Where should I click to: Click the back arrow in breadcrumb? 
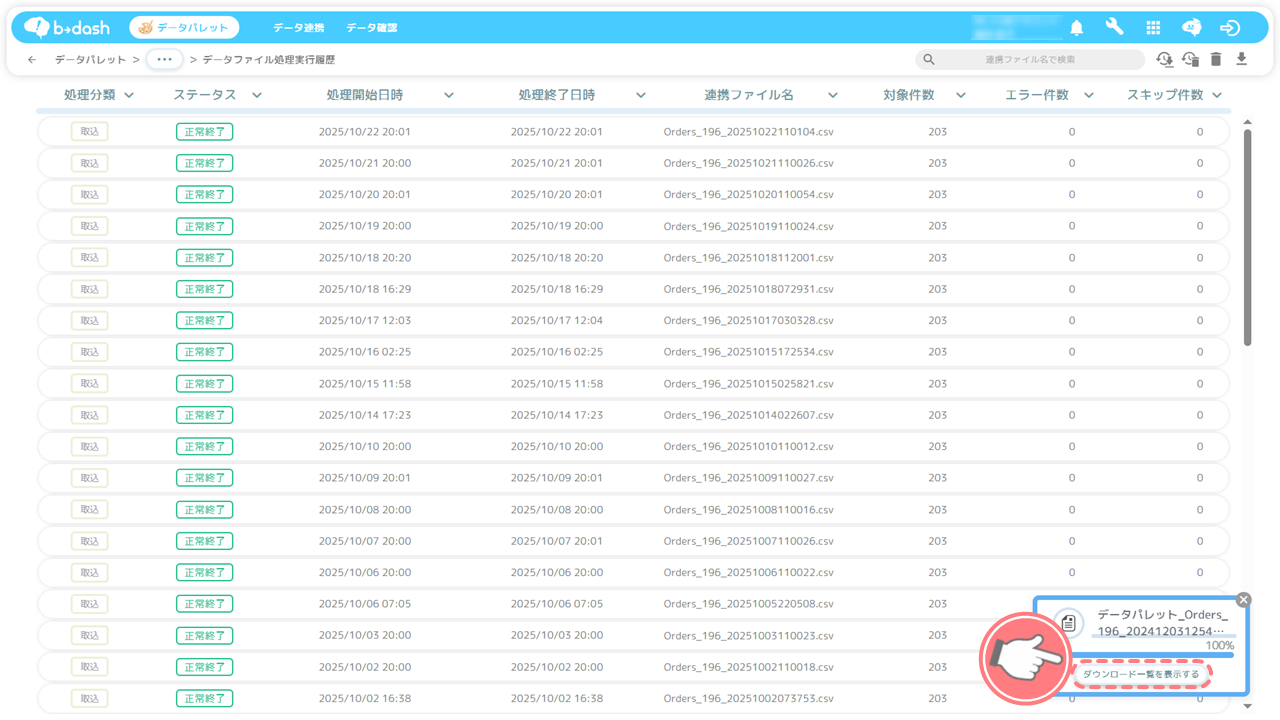(32, 60)
